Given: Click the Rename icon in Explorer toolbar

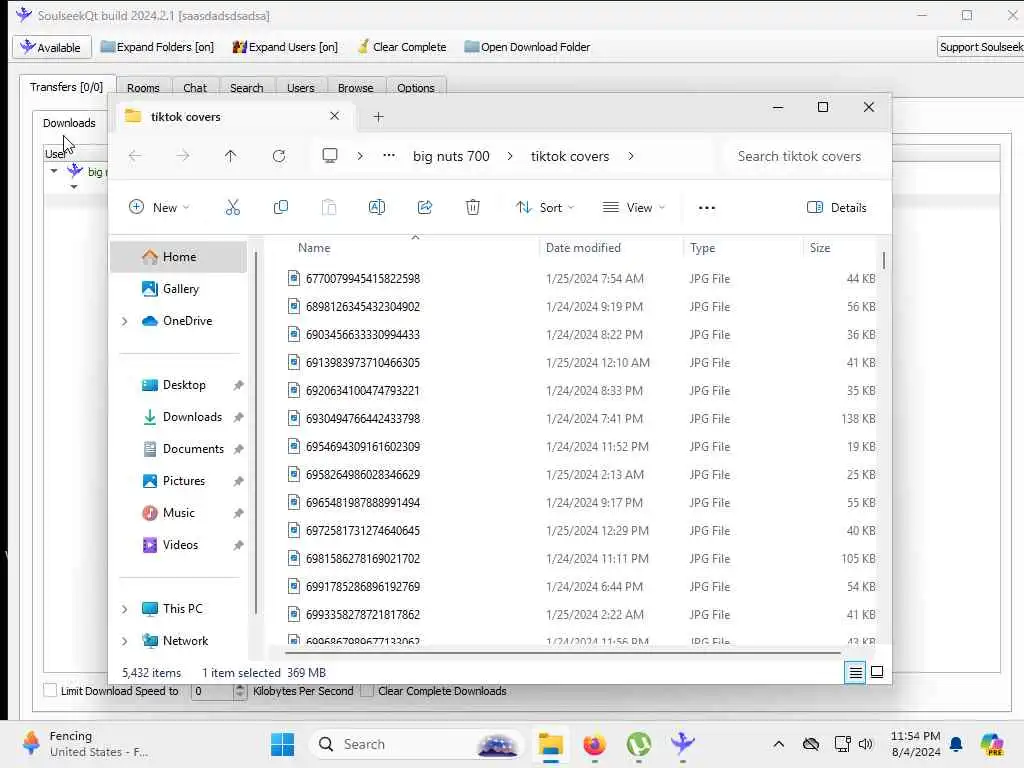Looking at the screenshot, I should (377, 208).
